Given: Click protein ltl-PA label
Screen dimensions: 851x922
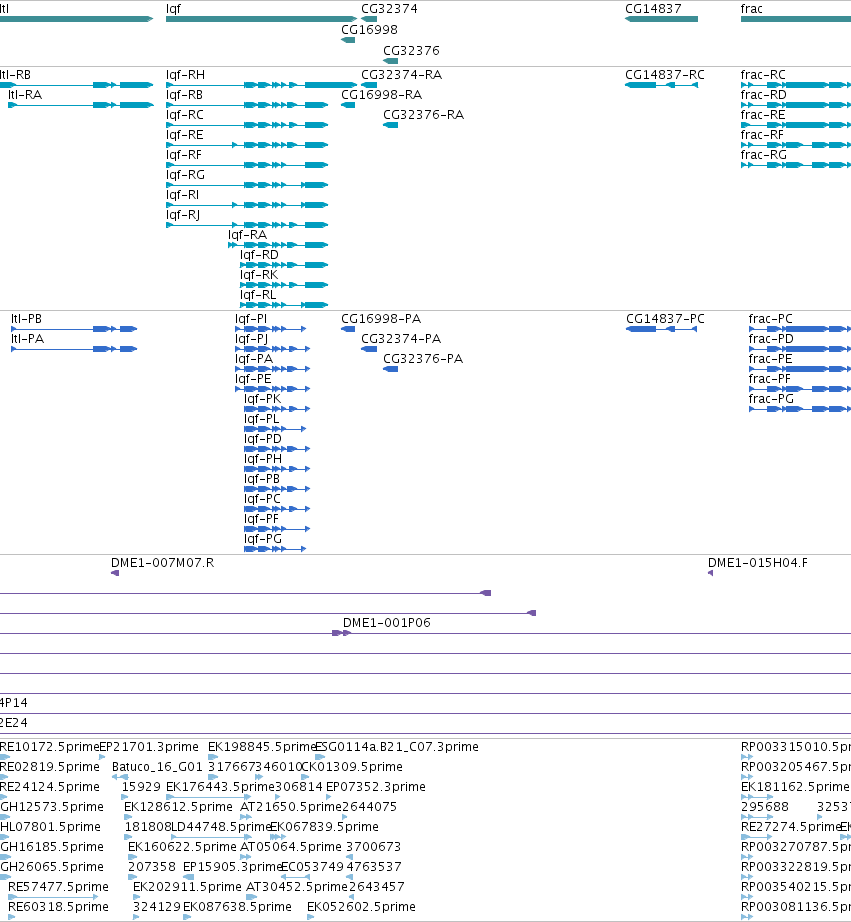Looking at the screenshot, I should pyautogui.click(x=28, y=339).
